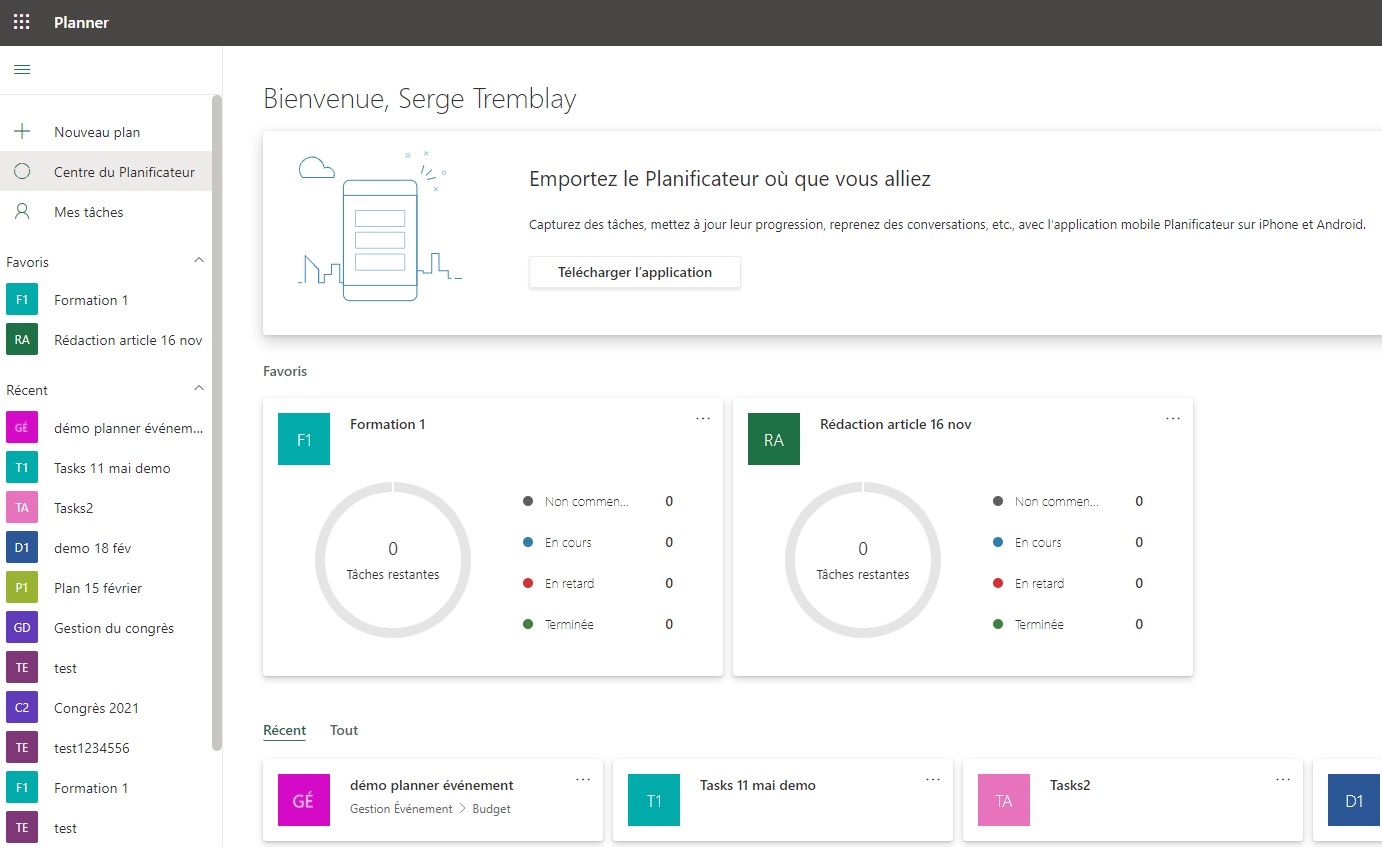Click the F1 badge under Favoris sidebar
The image size is (1382, 847).
(22, 300)
